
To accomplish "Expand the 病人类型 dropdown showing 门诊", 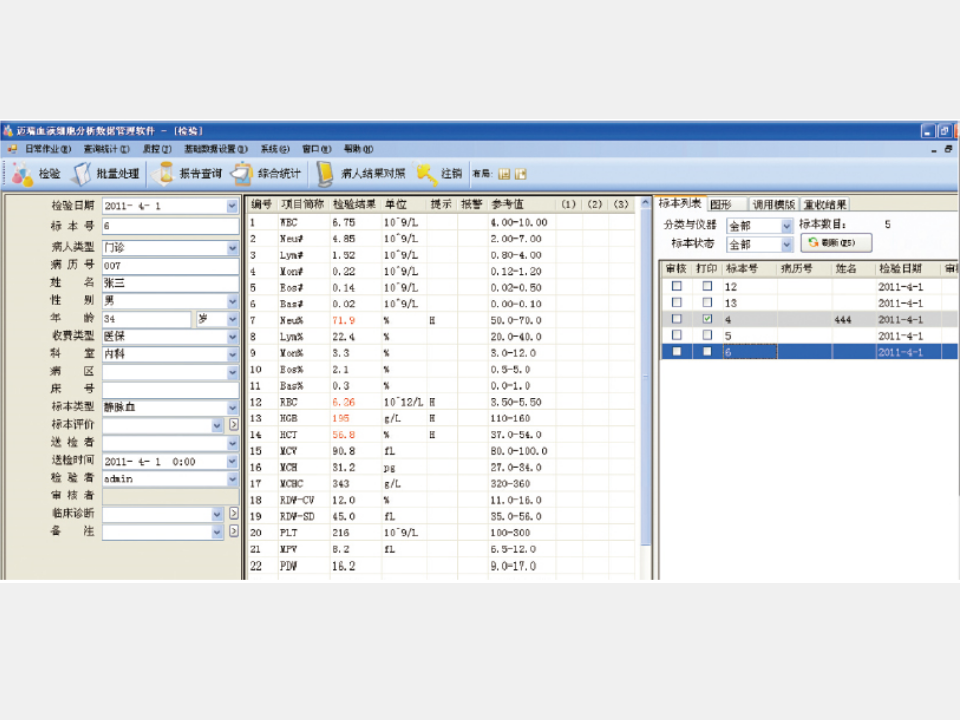I will point(232,247).
